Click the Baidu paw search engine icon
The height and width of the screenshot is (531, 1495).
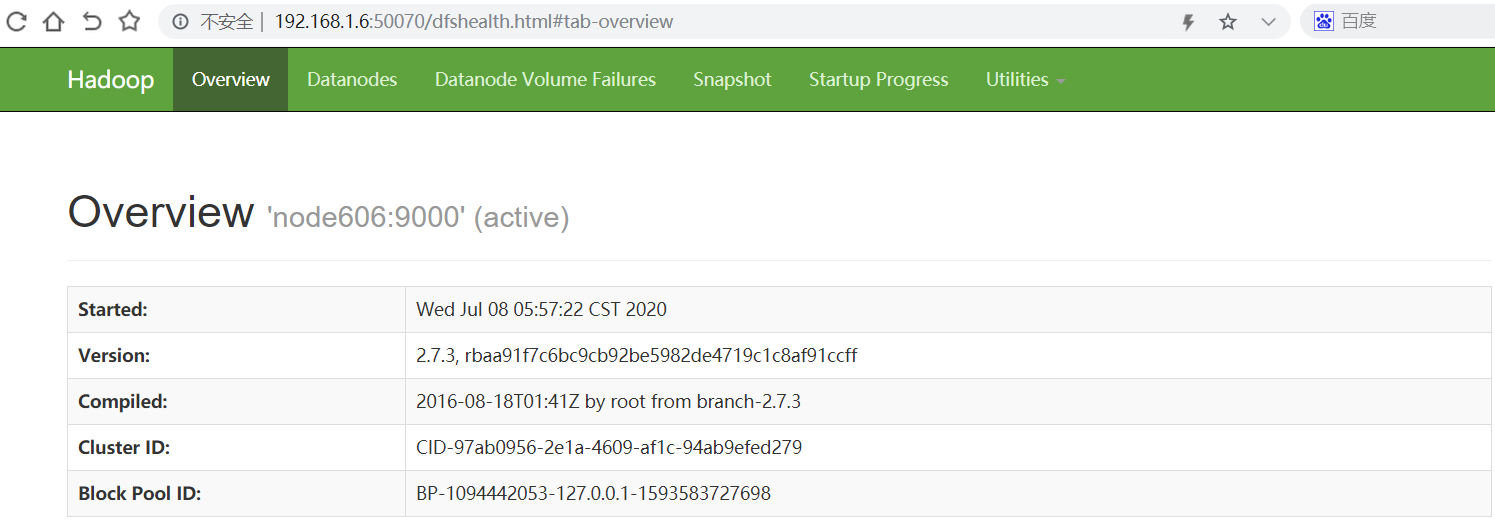point(1324,21)
